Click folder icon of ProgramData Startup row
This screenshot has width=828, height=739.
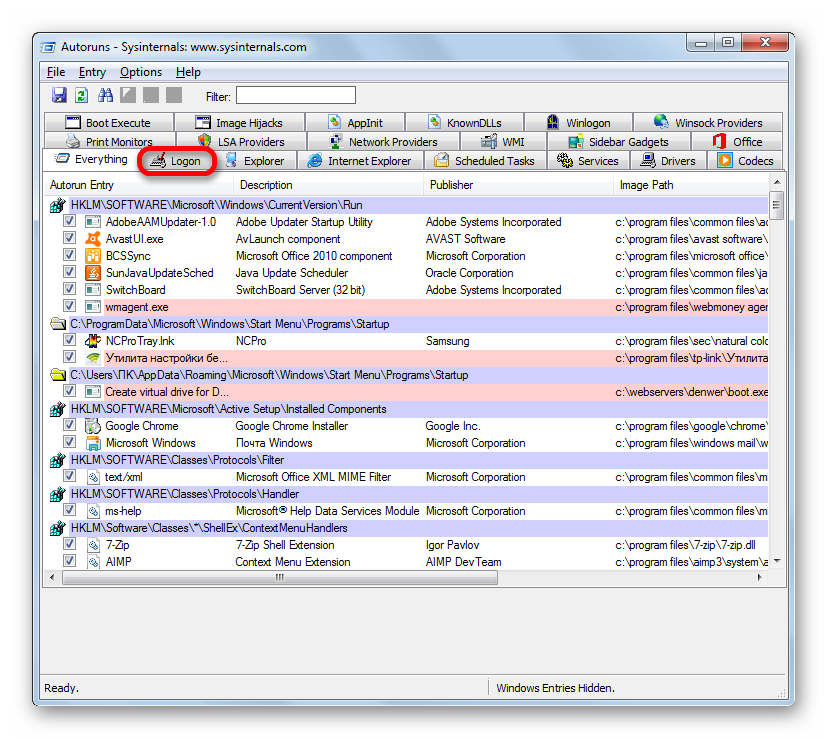(57, 324)
